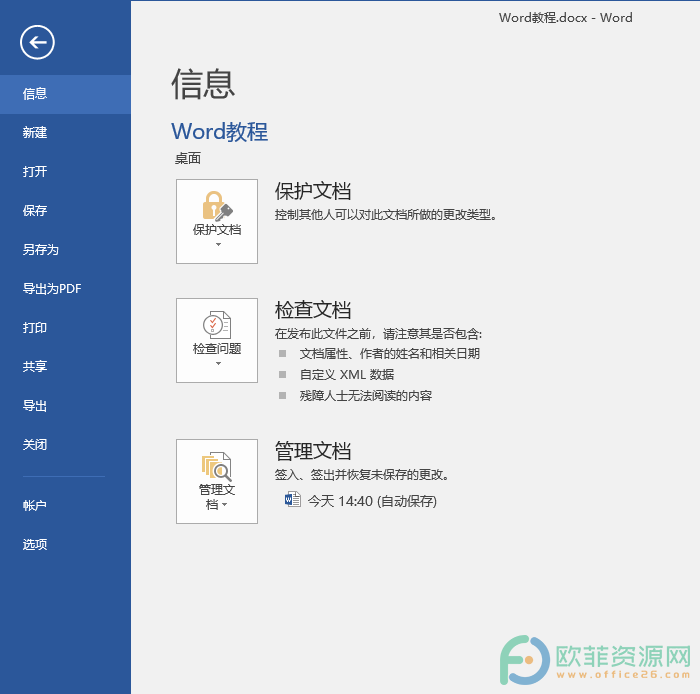Open the 帐户 page

tap(66, 505)
